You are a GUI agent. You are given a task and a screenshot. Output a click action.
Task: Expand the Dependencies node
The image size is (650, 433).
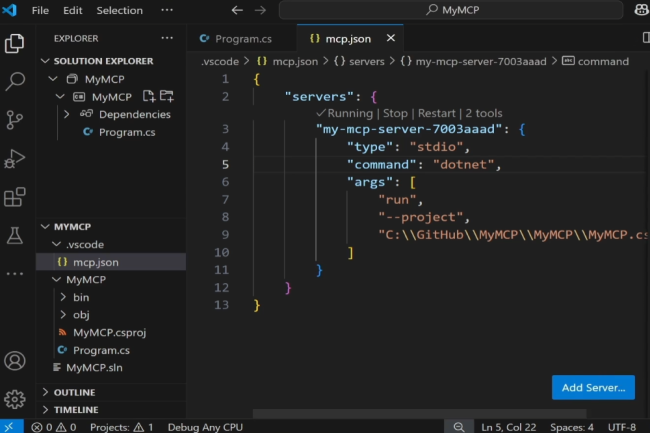coord(66,114)
